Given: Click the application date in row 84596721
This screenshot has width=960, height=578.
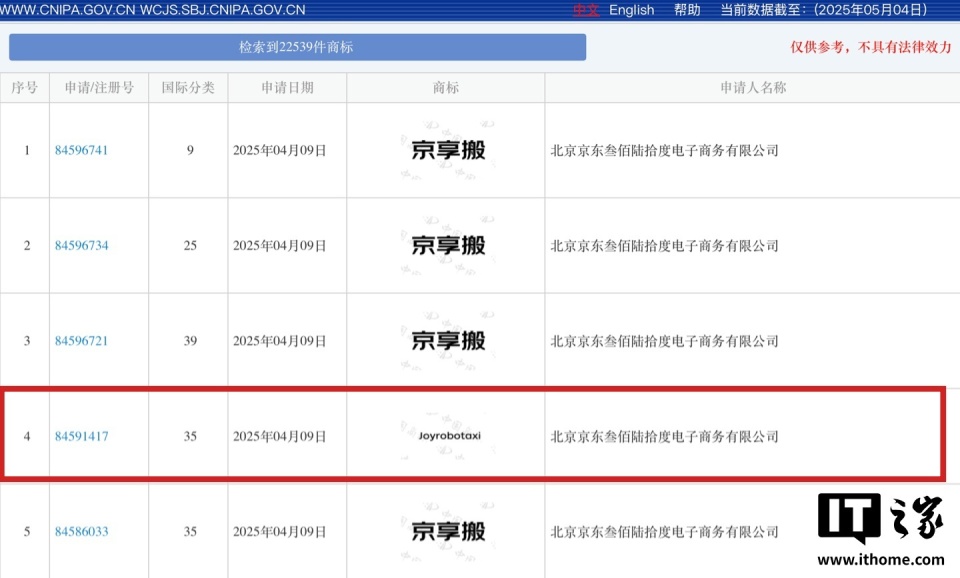Looking at the screenshot, I should (x=279, y=341).
